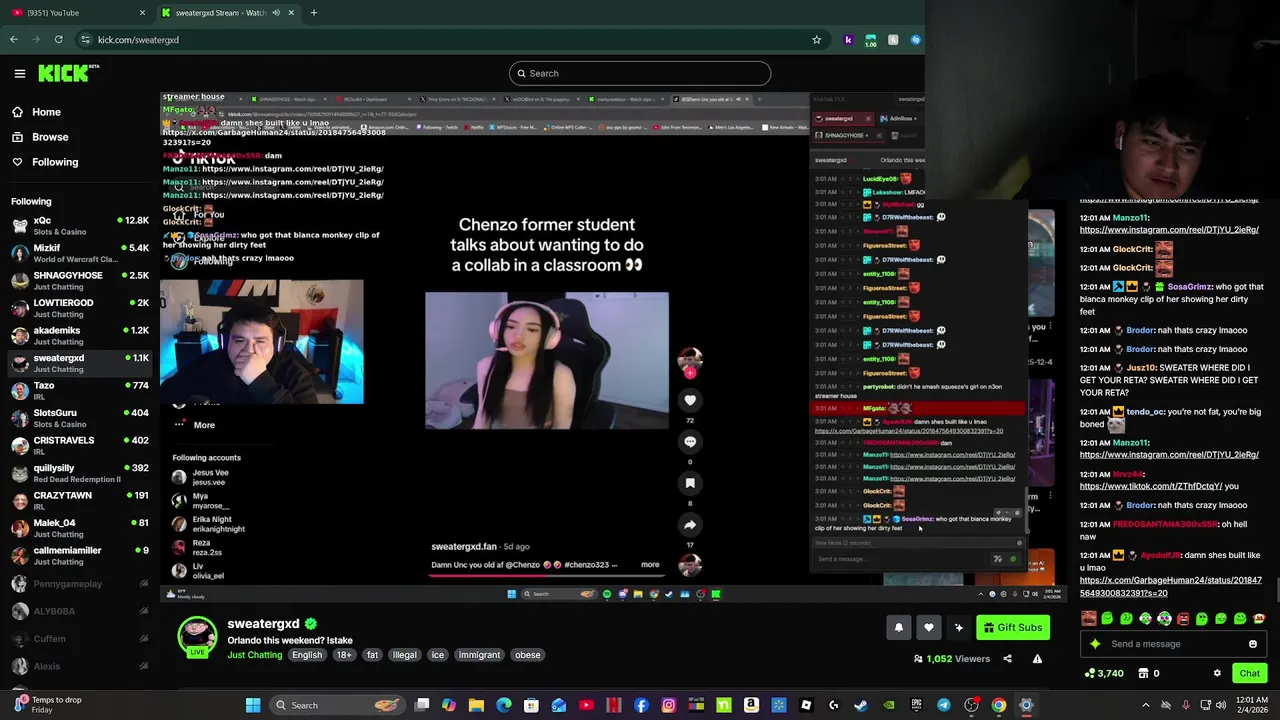The width and height of the screenshot is (1280, 720).
Task: Click the Just Chatting category link
Action: [254, 655]
